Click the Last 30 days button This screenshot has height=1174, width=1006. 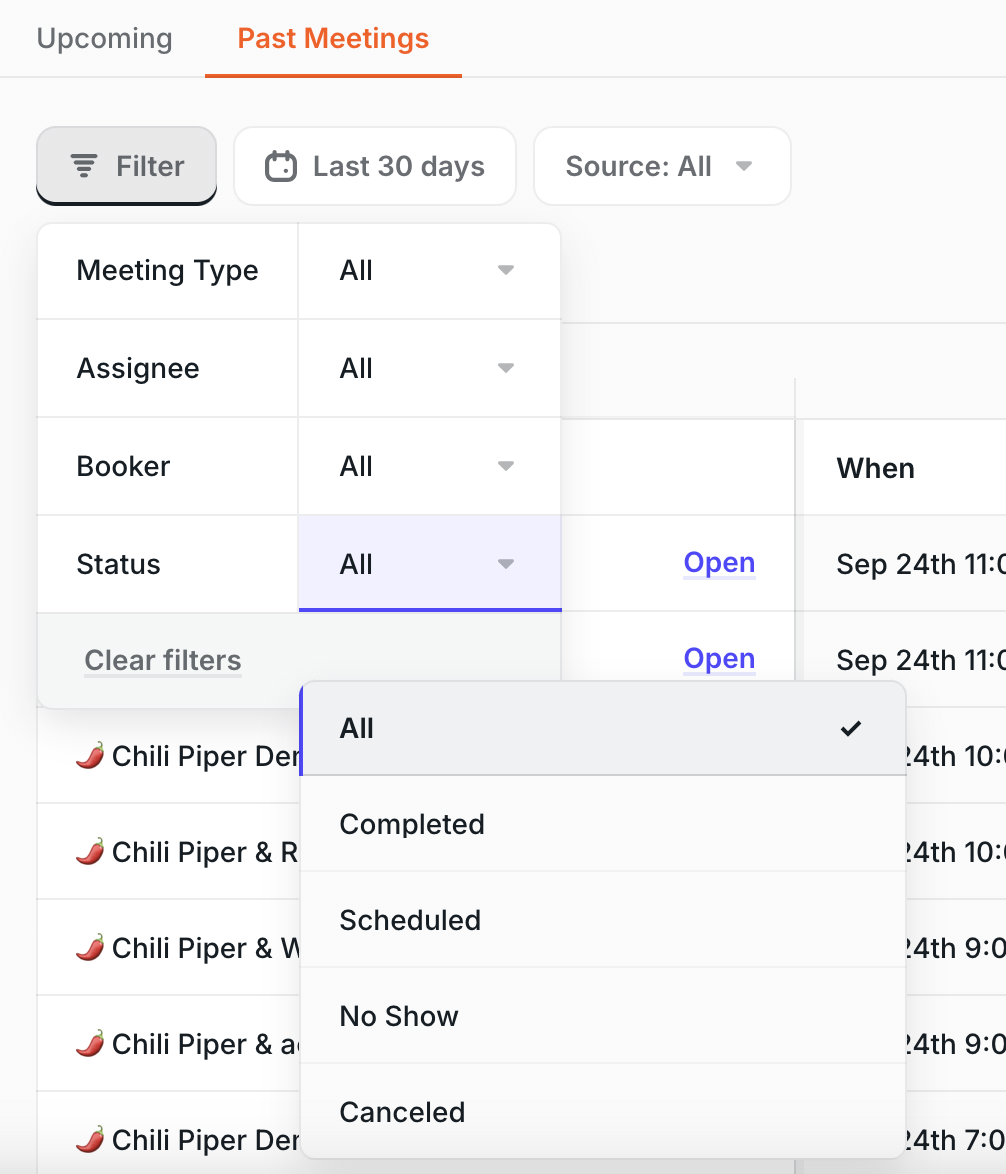pos(375,165)
